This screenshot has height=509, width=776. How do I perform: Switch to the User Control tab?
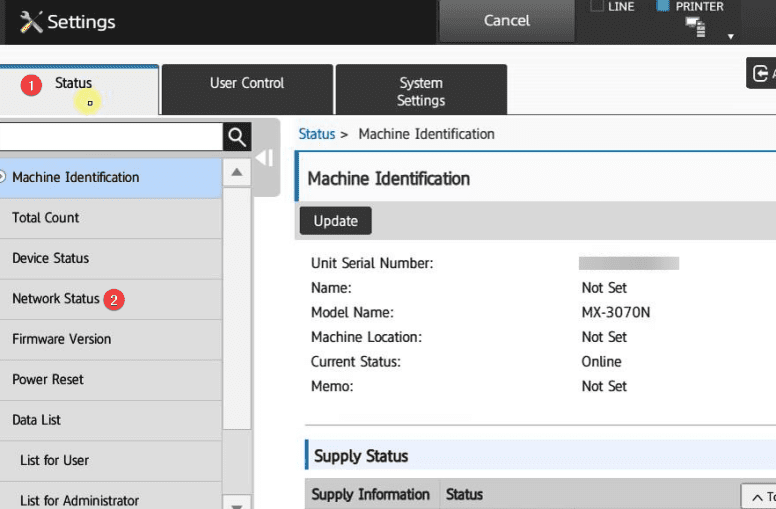(247, 90)
